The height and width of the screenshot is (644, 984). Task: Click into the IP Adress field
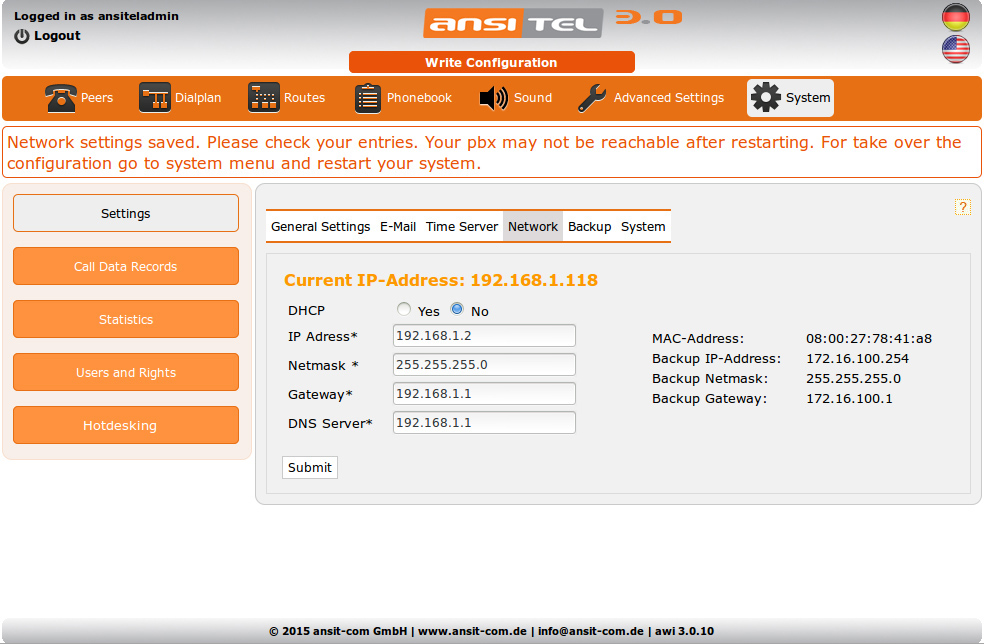(x=484, y=336)
